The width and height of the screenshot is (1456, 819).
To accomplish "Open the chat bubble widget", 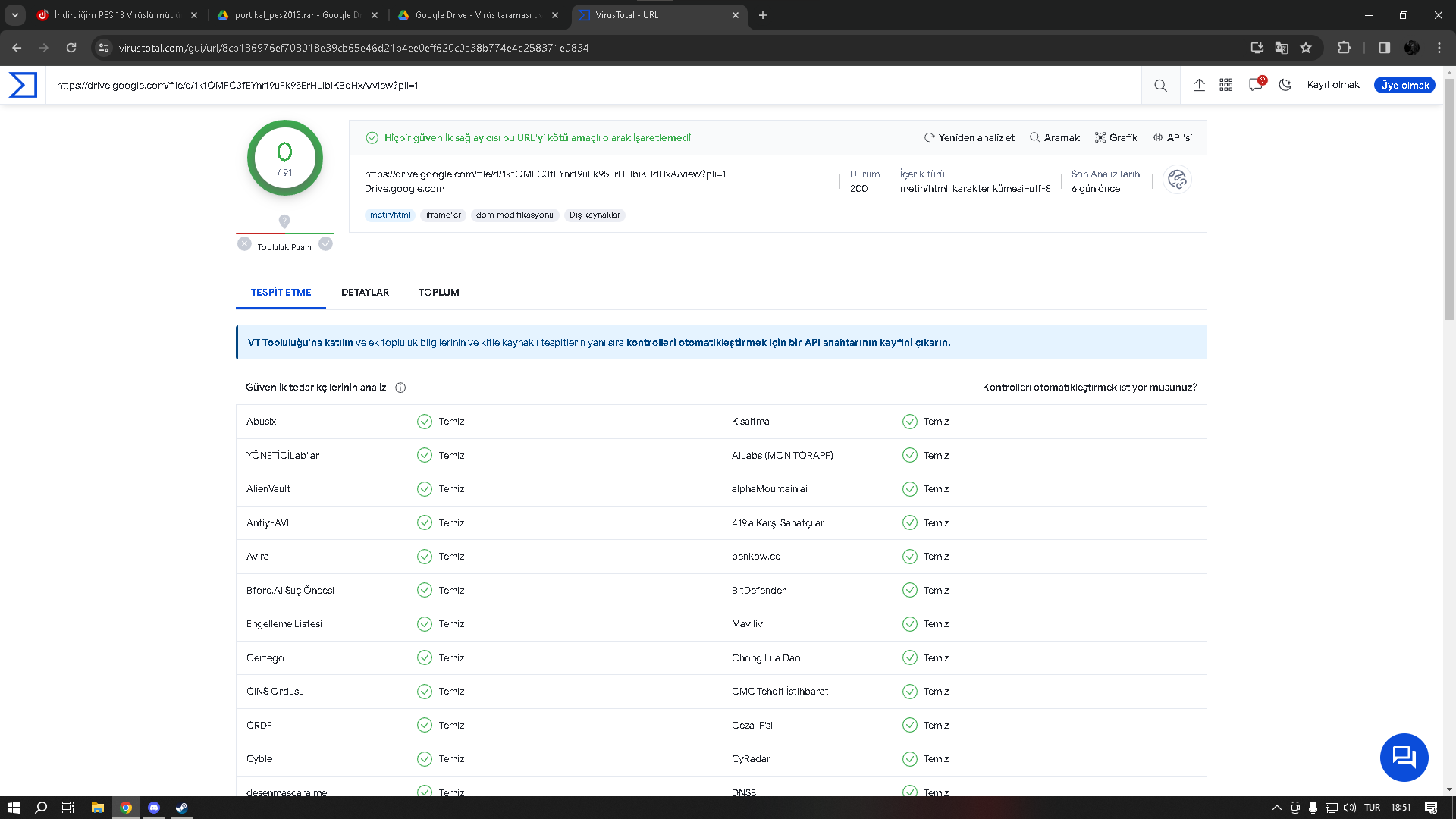I will tap(1404, 757).
